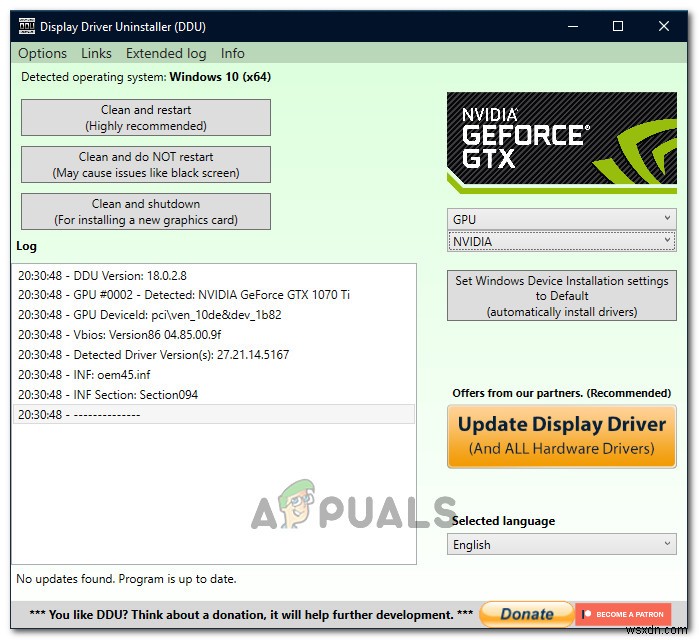Select log line INF: oem45.inf
699x640 pixels.
point(214,375)
